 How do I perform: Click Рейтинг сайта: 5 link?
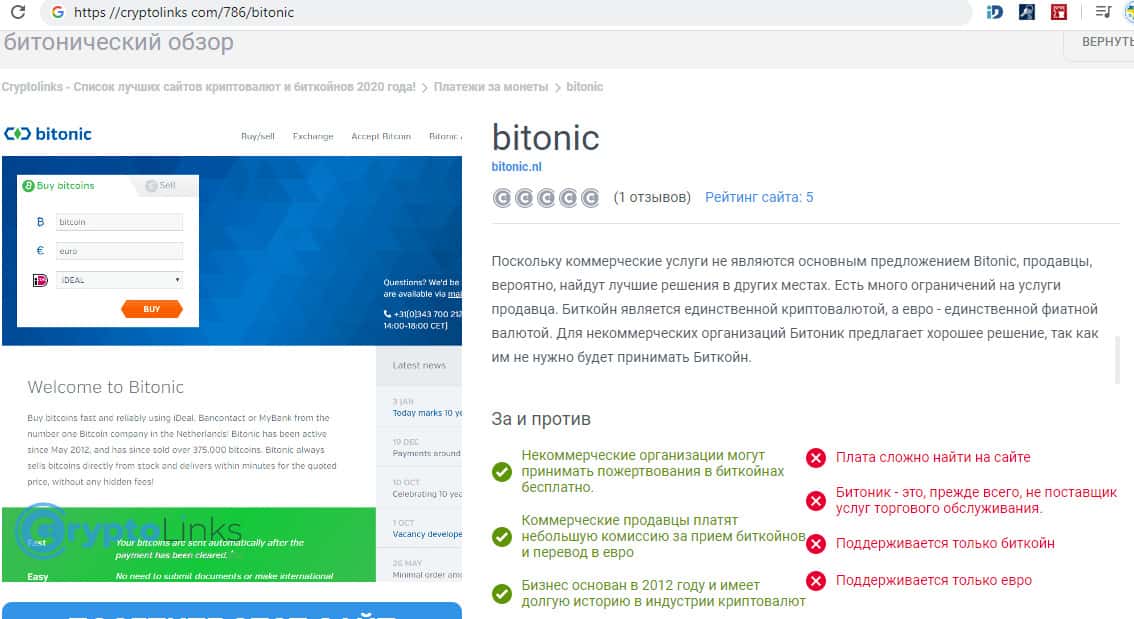(759, 197)
